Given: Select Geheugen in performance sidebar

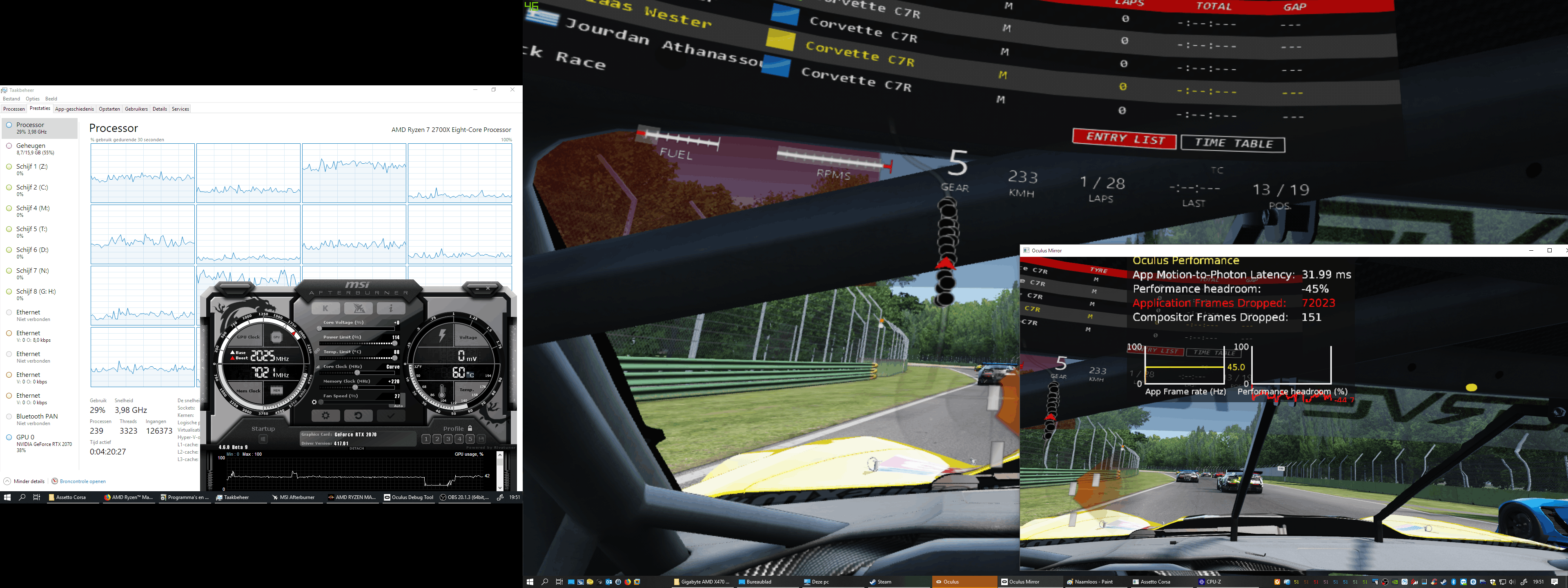Looking at the screenshot, I should click(40, 149).
